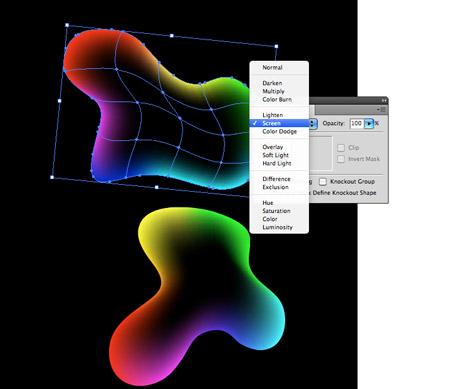Click the left-middle bounding box handle
This screenshot has width=450, height=389.
pos(60,101)
